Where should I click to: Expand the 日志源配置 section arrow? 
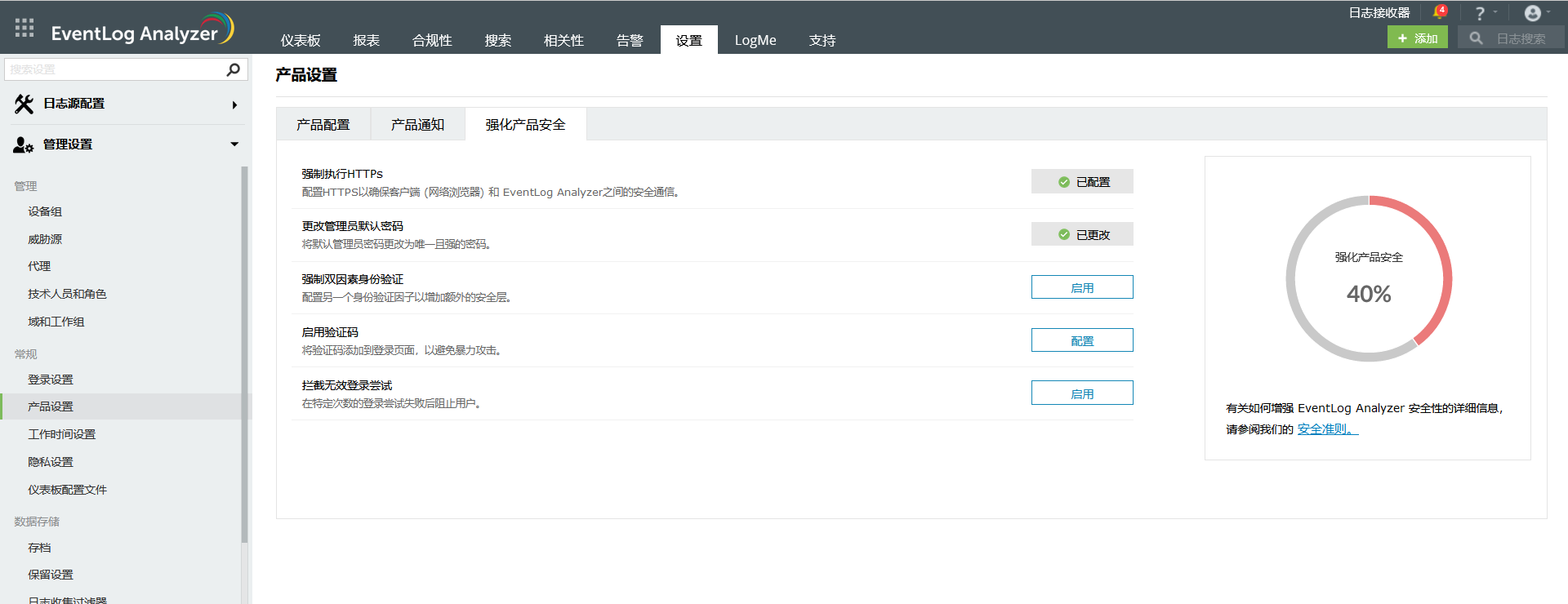click(234, 104)
